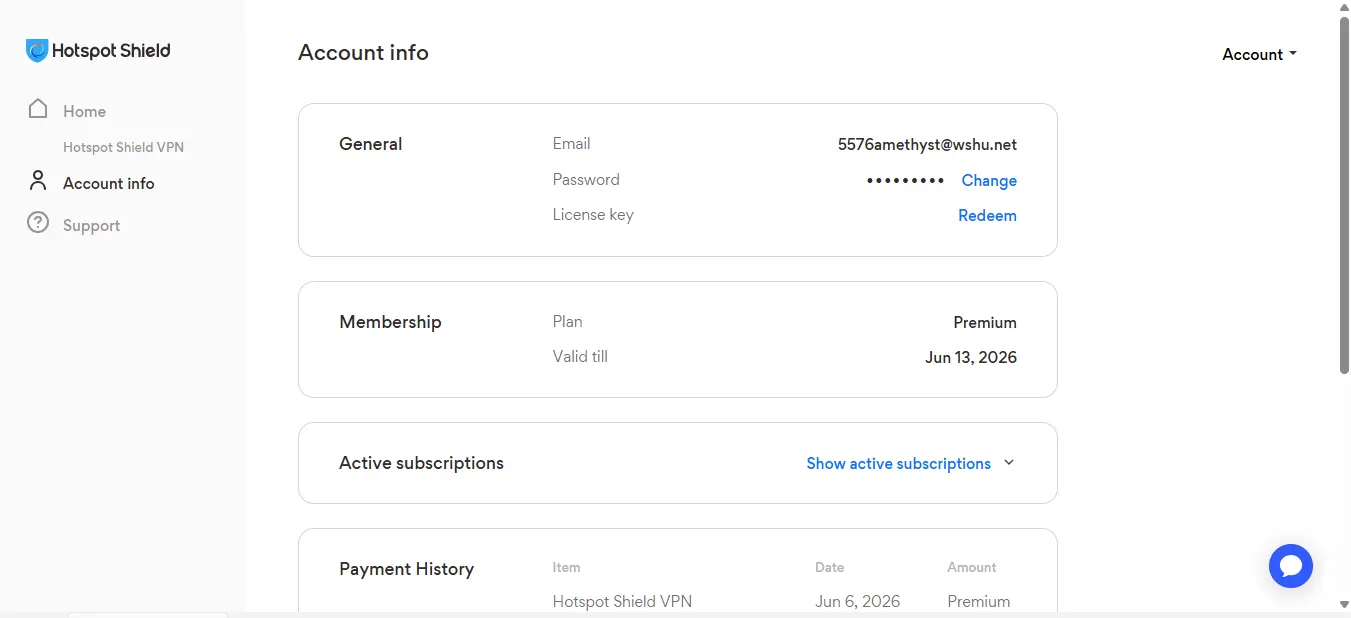Select Hotspot Shield VPN in sidebar
1351x618 pixels.
[123, 147]
